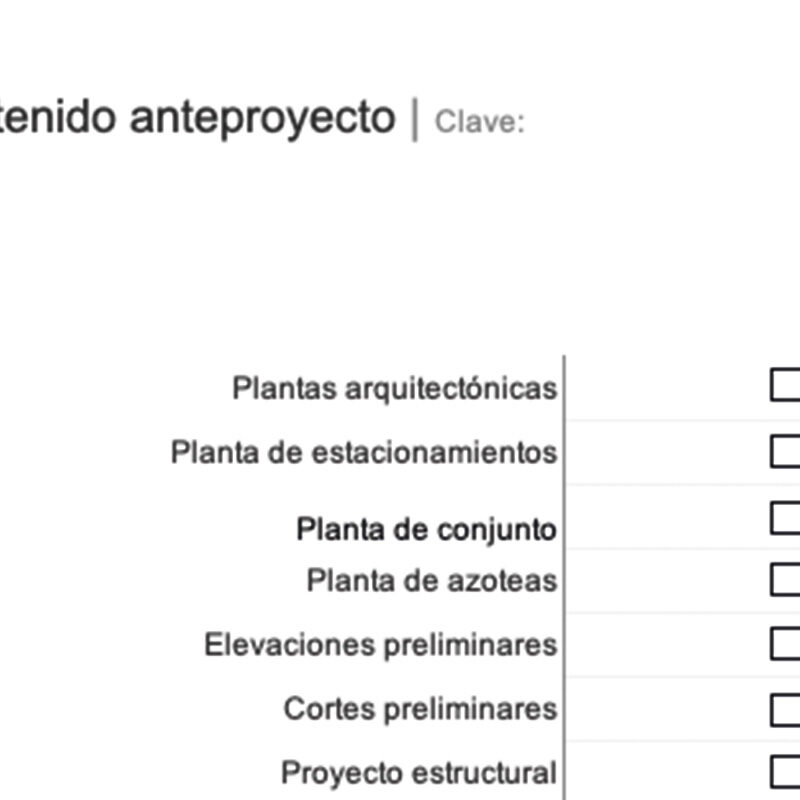
Task: Enable the Planta de conjunto checkbox
Action: coord(786,518)
